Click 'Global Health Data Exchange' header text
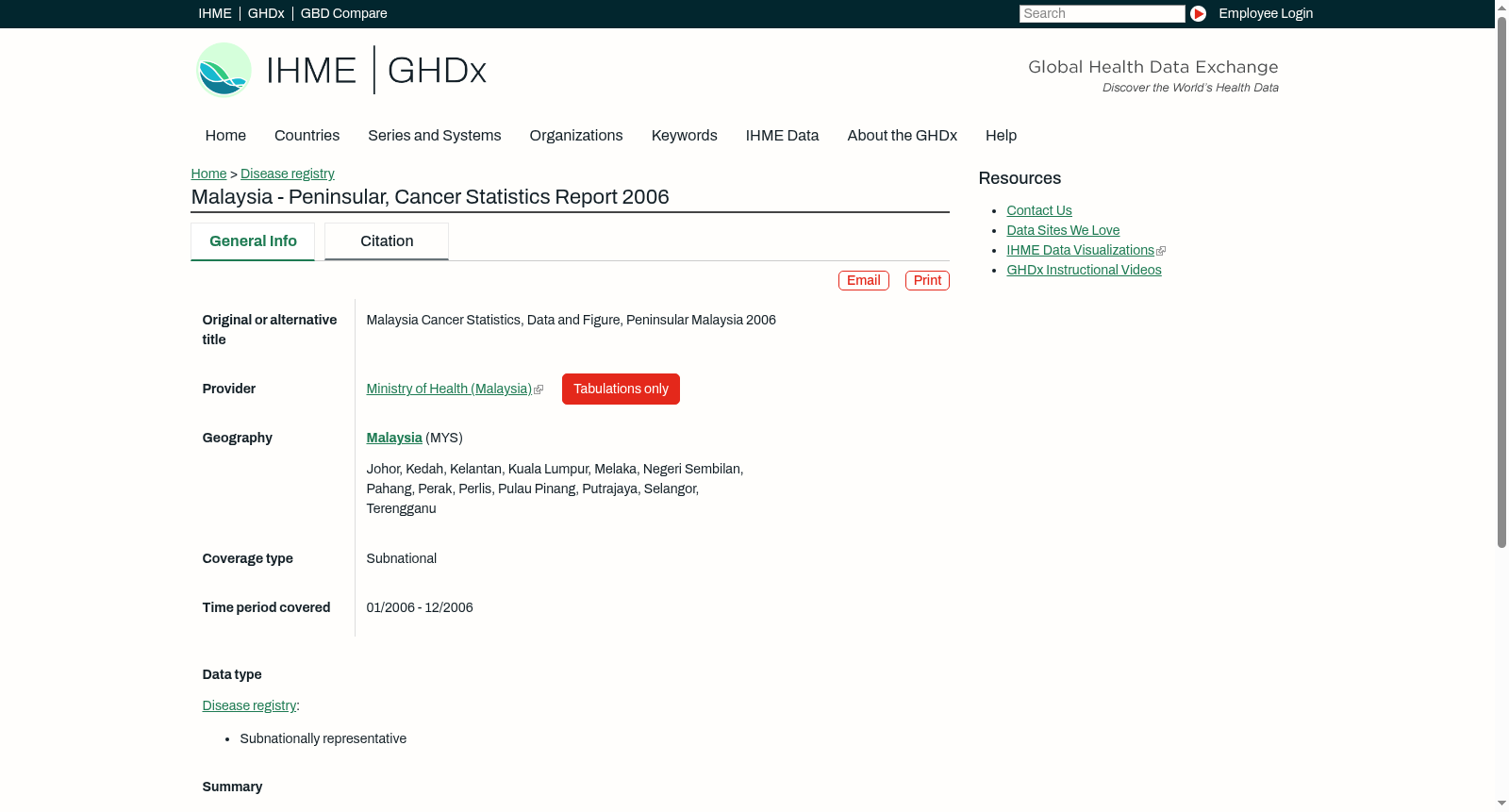1509x812 pixels. 1152,67
